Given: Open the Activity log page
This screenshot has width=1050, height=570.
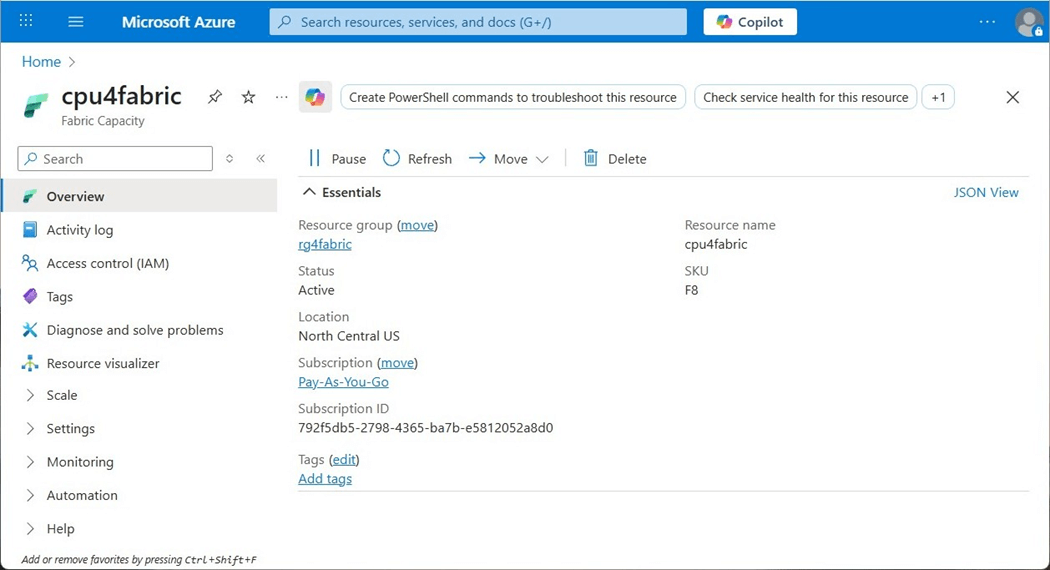Looking at the screenshot, I should point(80,230).
